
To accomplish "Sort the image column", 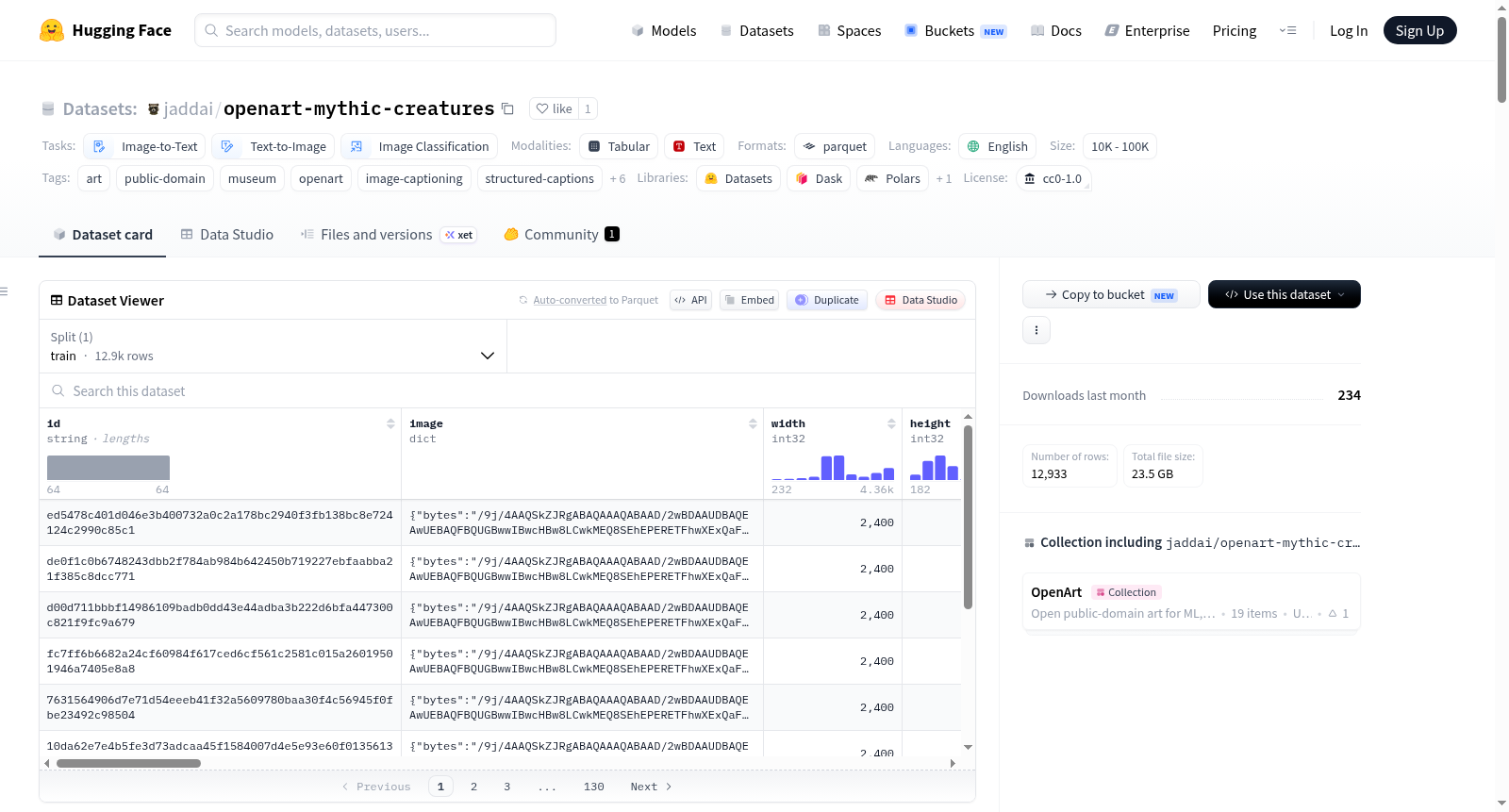I will click(x=753, y=423).
